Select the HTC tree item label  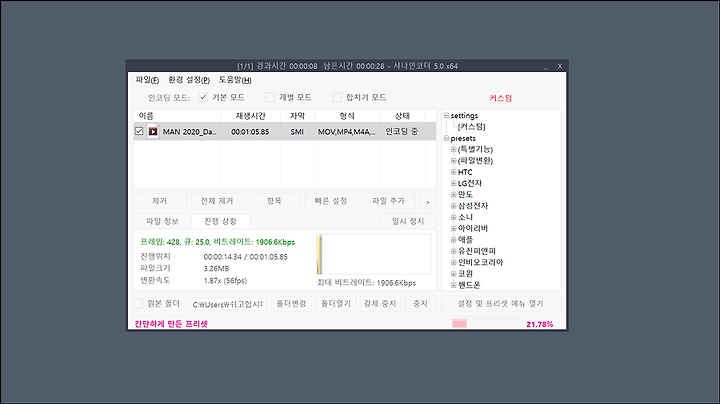pyautogui.click(x=465, y=172)
